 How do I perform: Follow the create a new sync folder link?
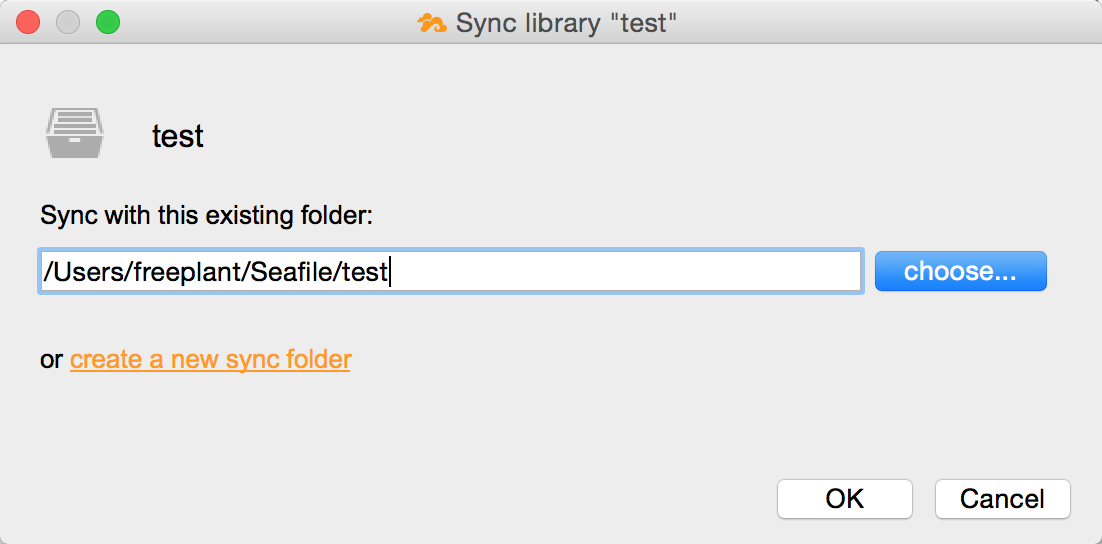[x=210, y=360]
